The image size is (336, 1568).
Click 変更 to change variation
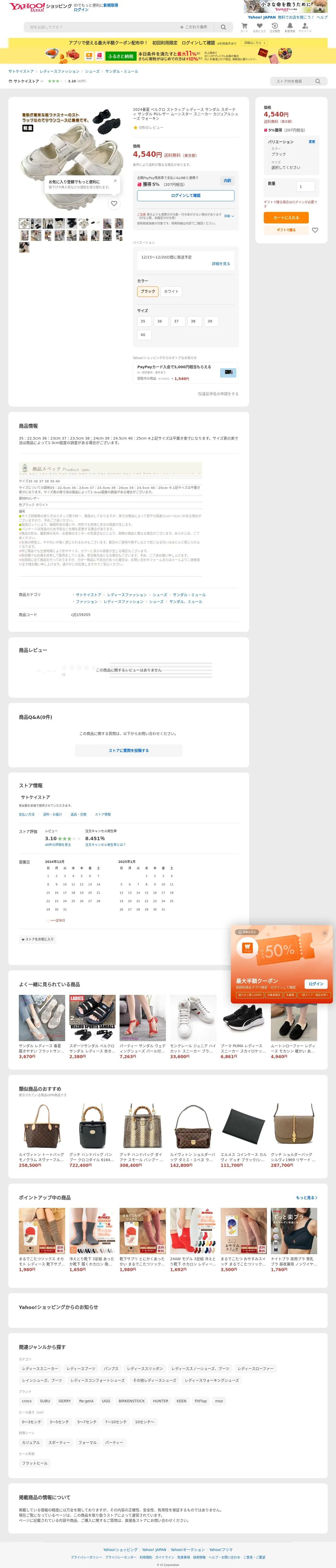(x=312, y=142)
